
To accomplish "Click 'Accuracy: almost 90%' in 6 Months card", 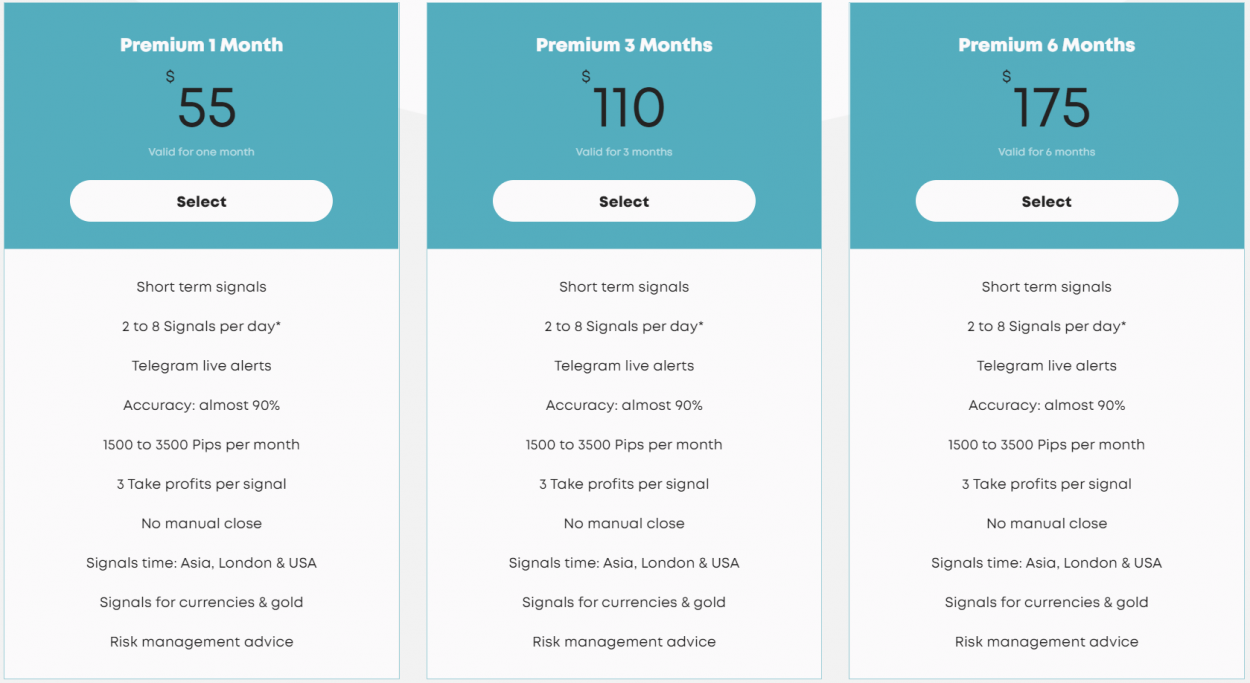I will tap(1047, 405).
